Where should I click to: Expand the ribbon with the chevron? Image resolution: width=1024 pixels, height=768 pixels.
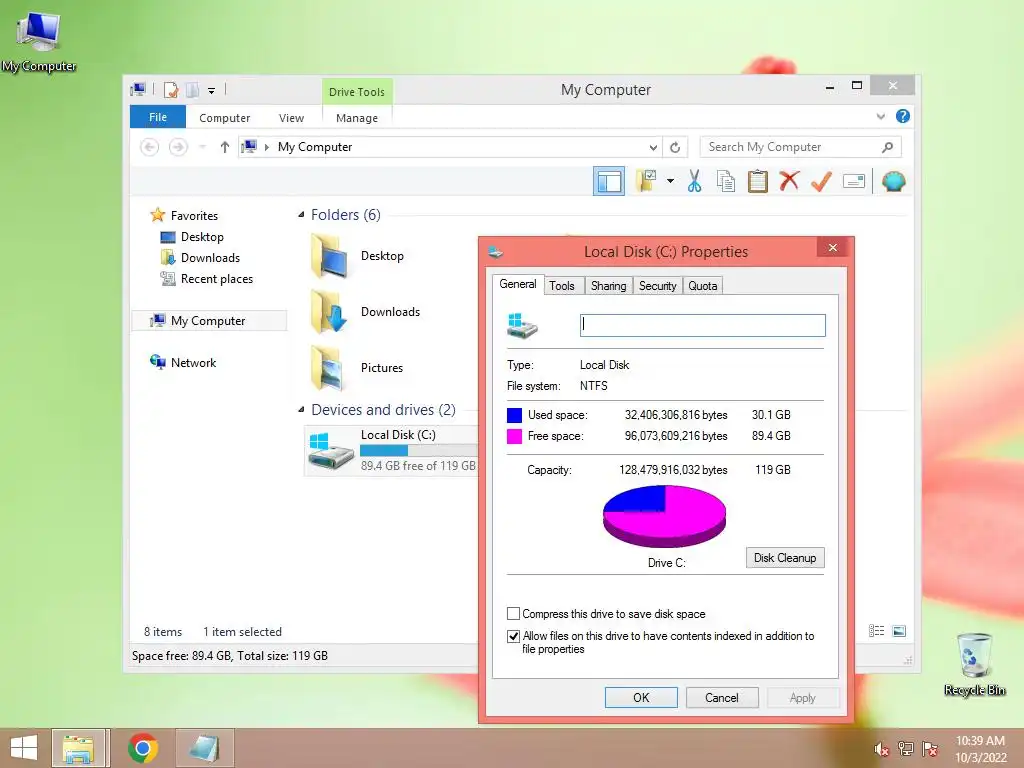click(880, 116)
